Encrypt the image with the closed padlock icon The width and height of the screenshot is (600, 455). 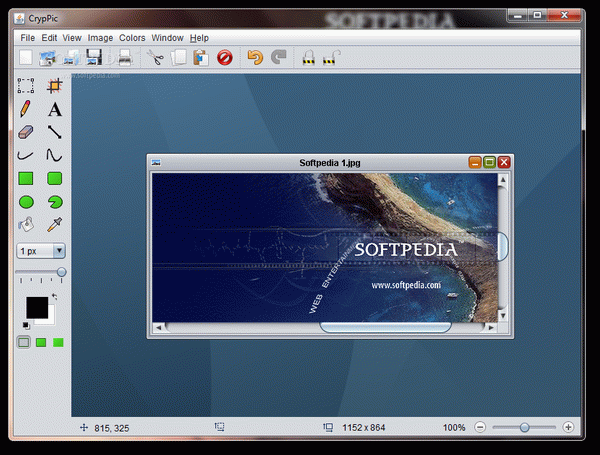308,58
